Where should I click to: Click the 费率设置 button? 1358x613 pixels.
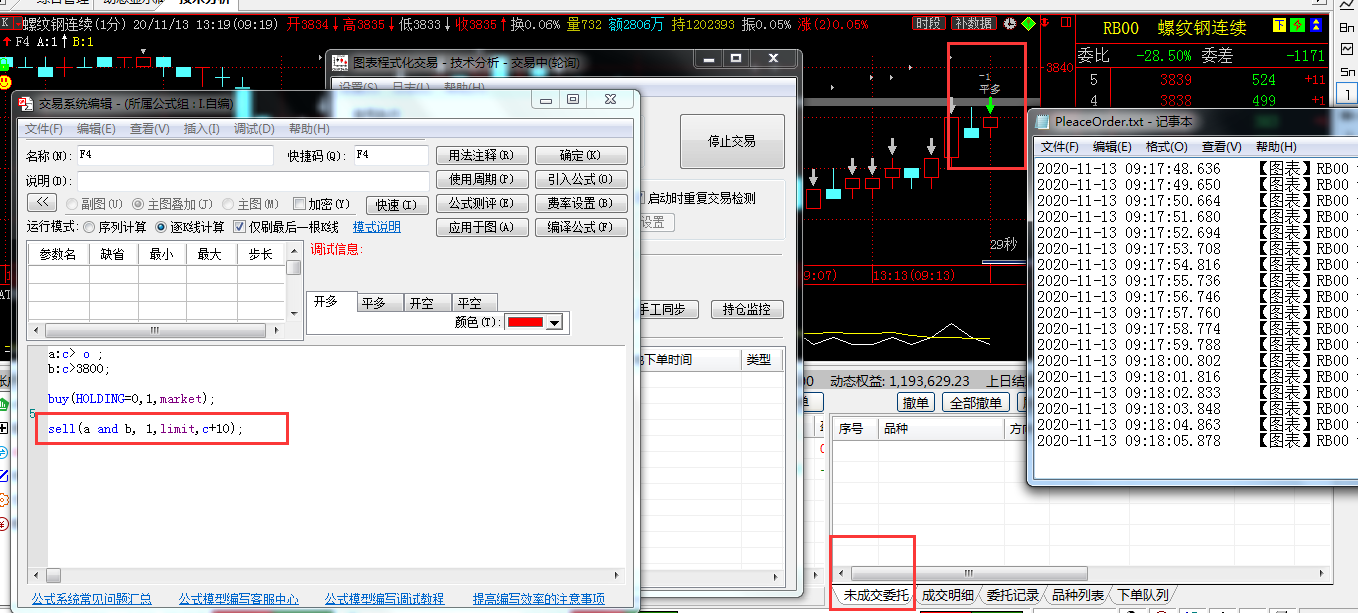click(581, 204)
